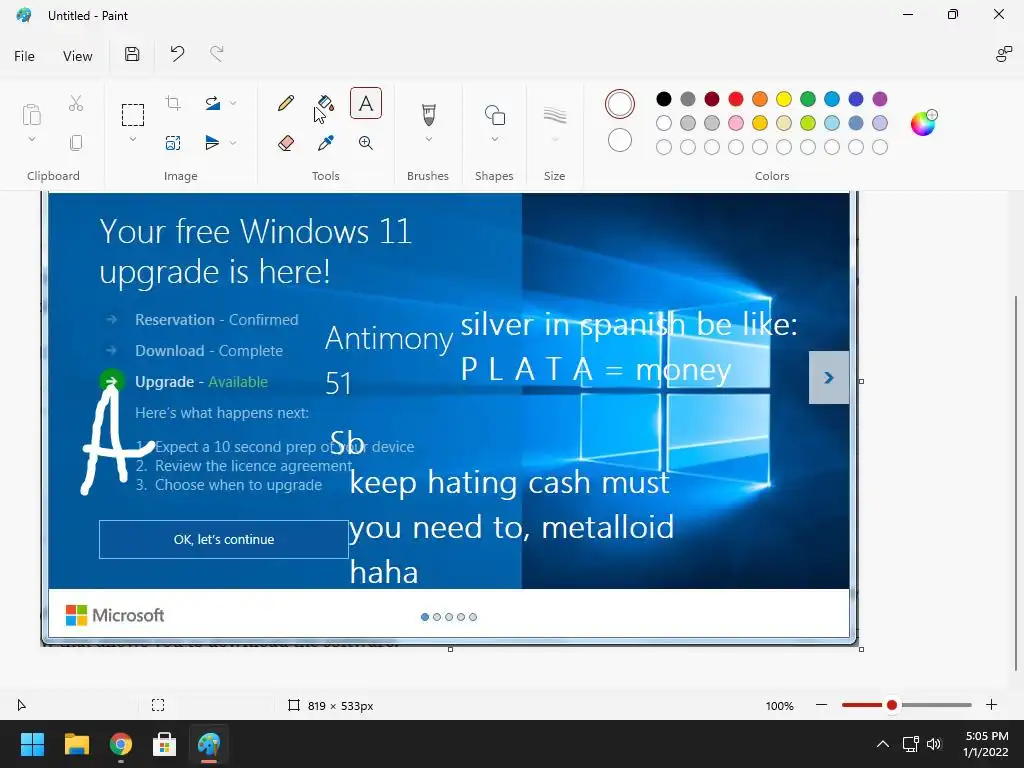Viewport: 1024px width, 768px height.
Task: Expand the Flip options chevron
Action: coord(233,143)
